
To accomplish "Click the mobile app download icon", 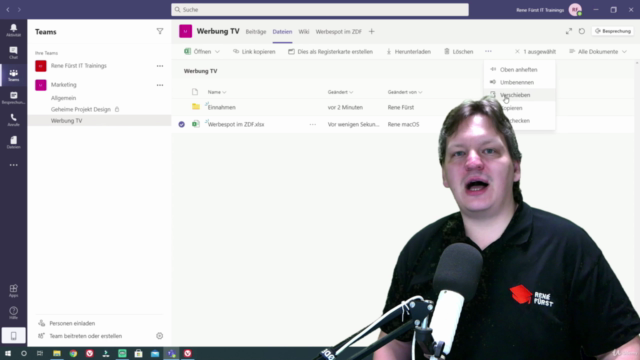I will pyautogui.click(x=13, y=336).
